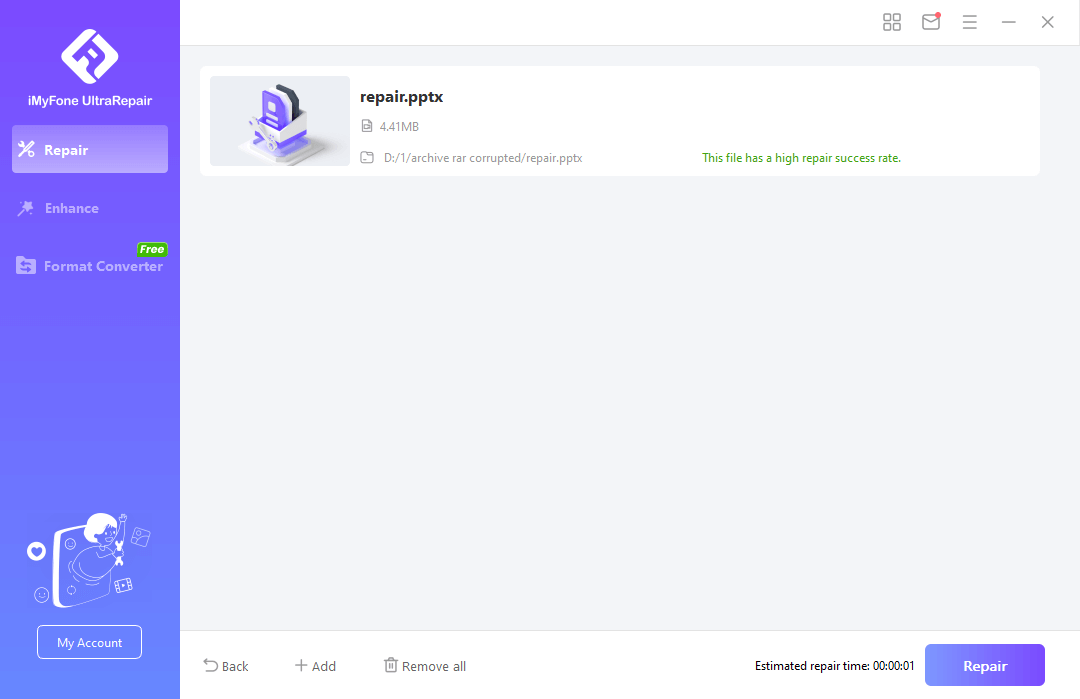Open the hamburger menu icon
Viewport: 1080px width, 699px height.
(x=969, y=22)
